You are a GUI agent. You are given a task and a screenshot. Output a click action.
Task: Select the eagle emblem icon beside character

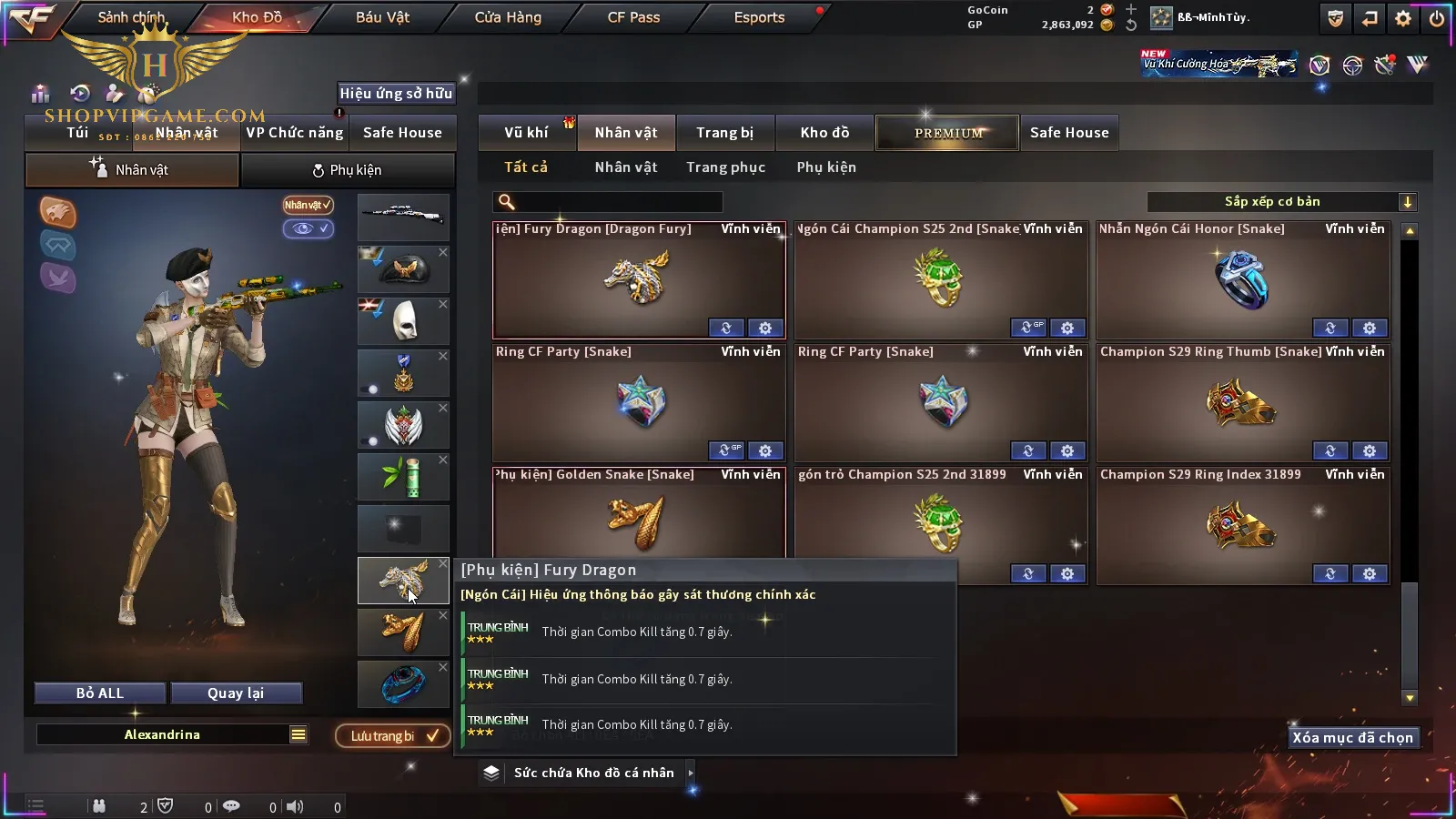[57, 212]
